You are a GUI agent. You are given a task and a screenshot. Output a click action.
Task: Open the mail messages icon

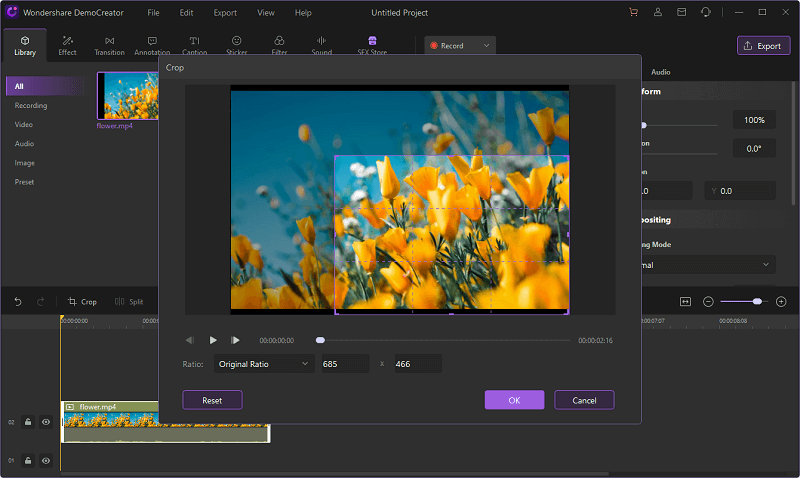coord(684,12)
